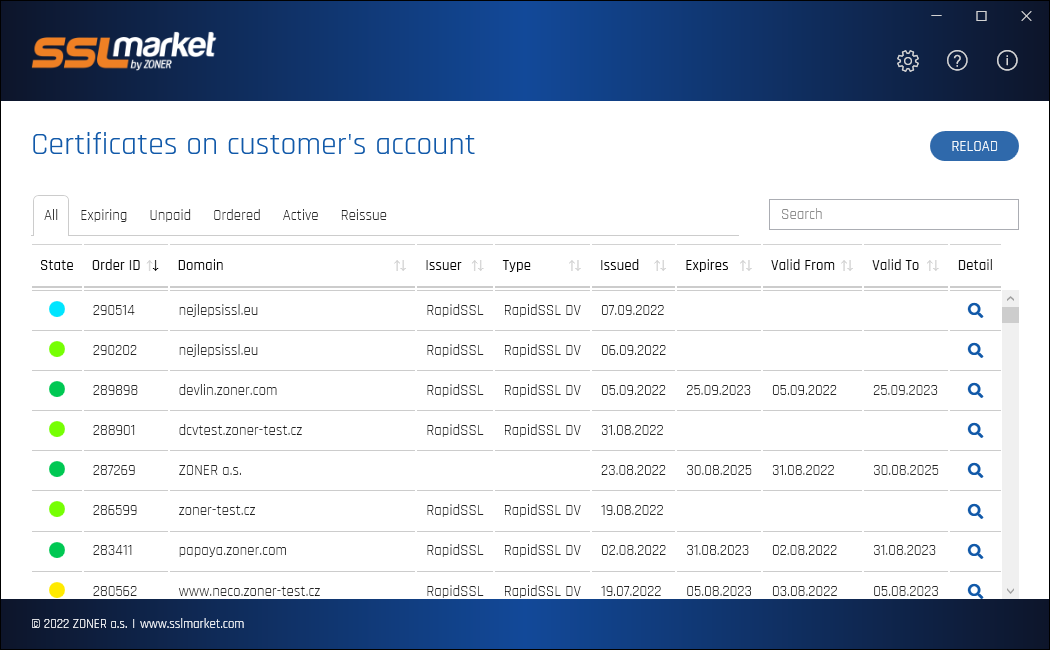This screenshot has height=650, width=1050.
Task: Click the state dot for order 286599
Action: [x=57, y=509]
